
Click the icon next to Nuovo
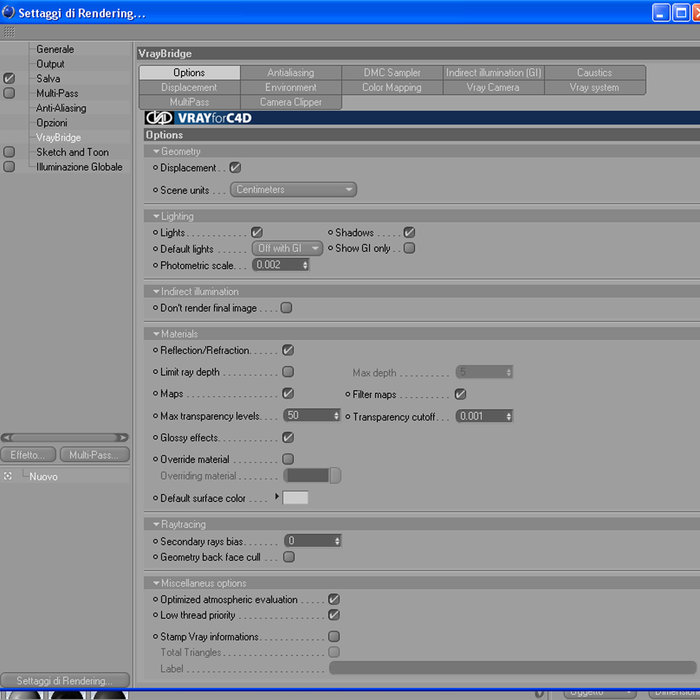pyautogui.click(x=8, y=476)
